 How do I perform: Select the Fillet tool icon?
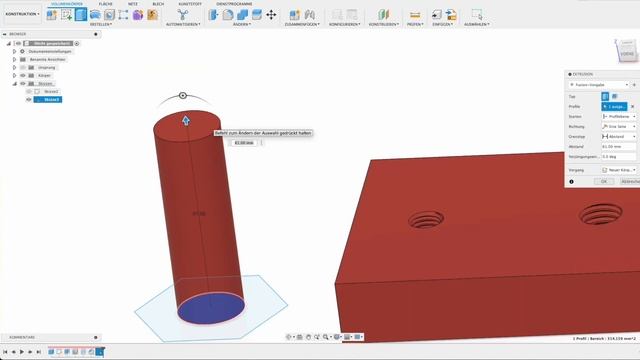coord(228,15)
